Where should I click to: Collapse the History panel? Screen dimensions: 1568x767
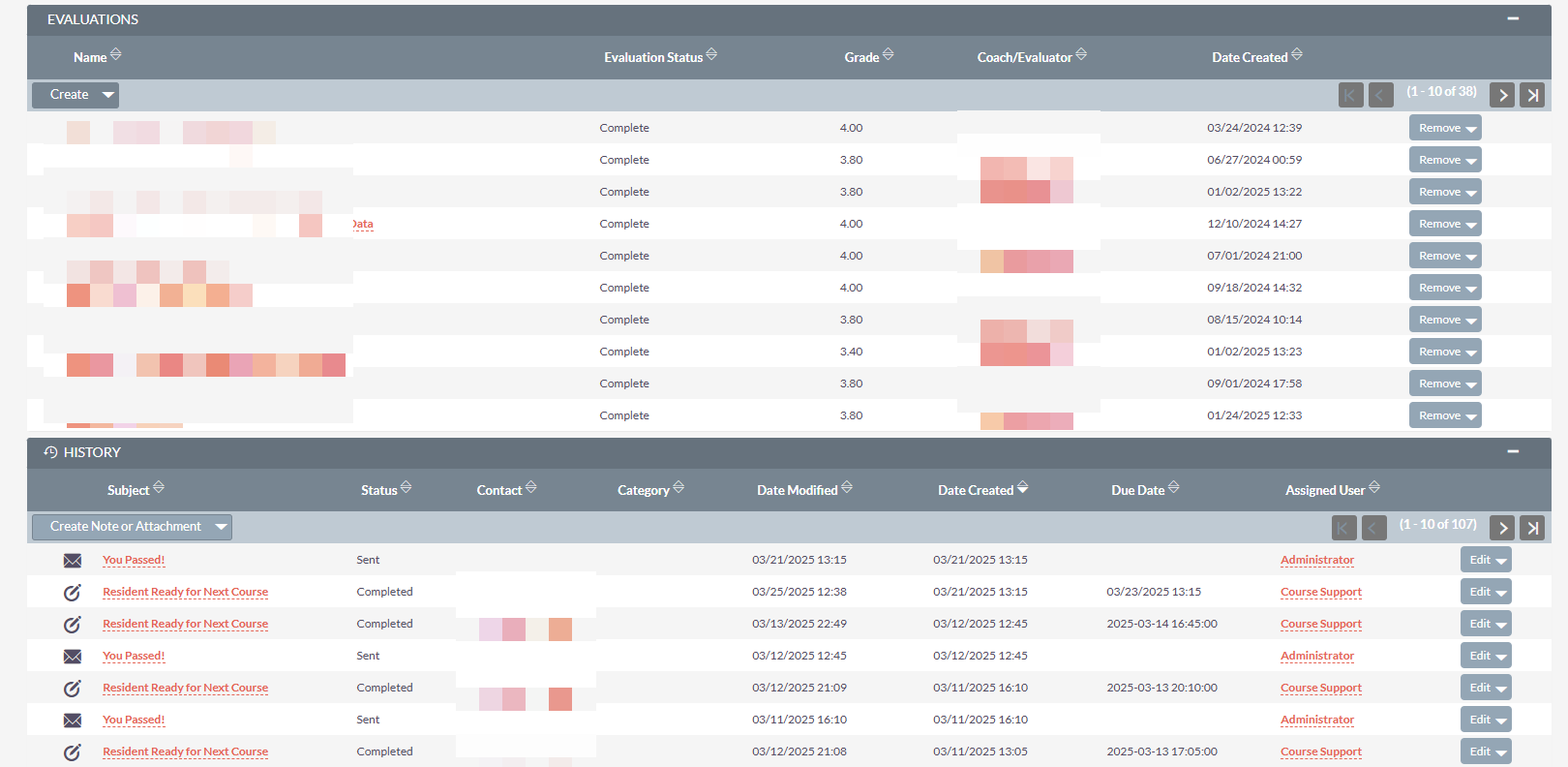[x=1513, y=451]
